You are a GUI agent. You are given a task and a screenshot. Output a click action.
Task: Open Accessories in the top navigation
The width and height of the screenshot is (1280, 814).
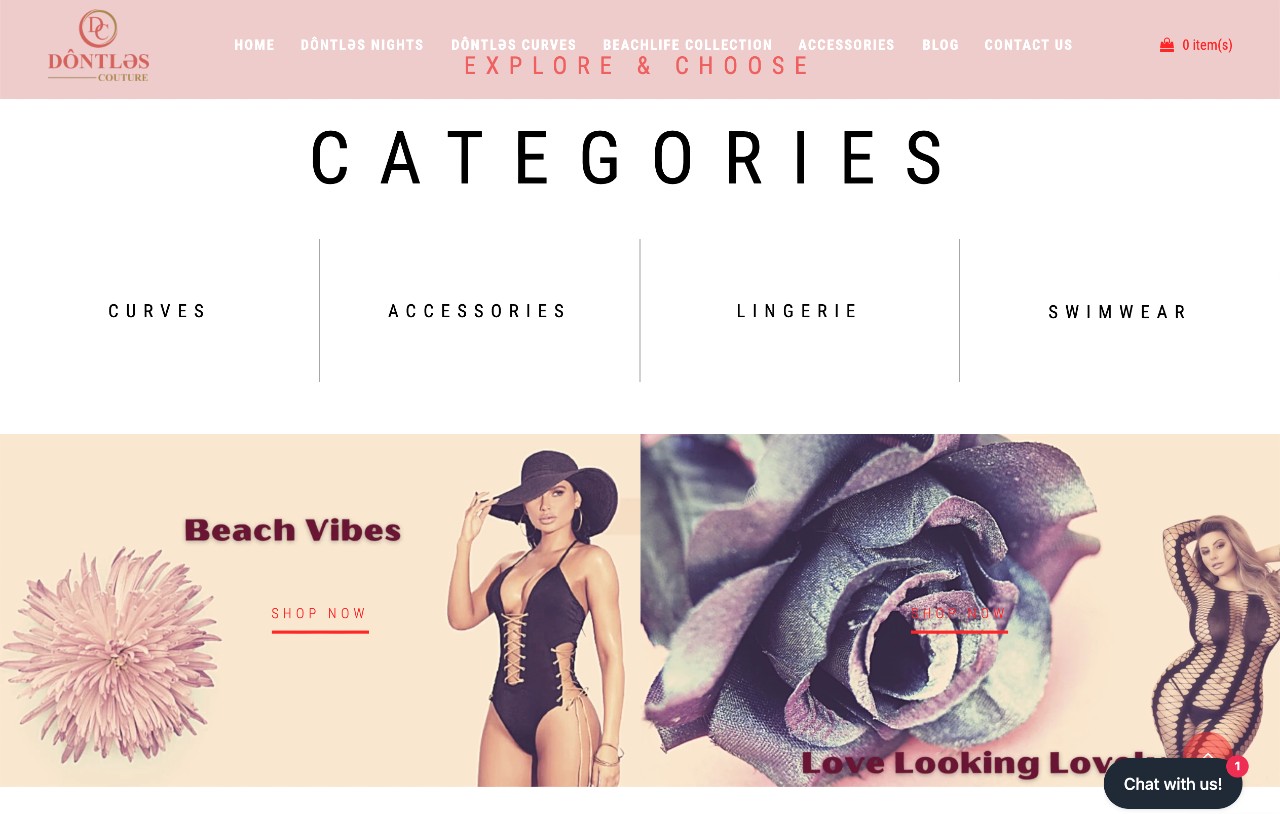(x=846, y=45)
